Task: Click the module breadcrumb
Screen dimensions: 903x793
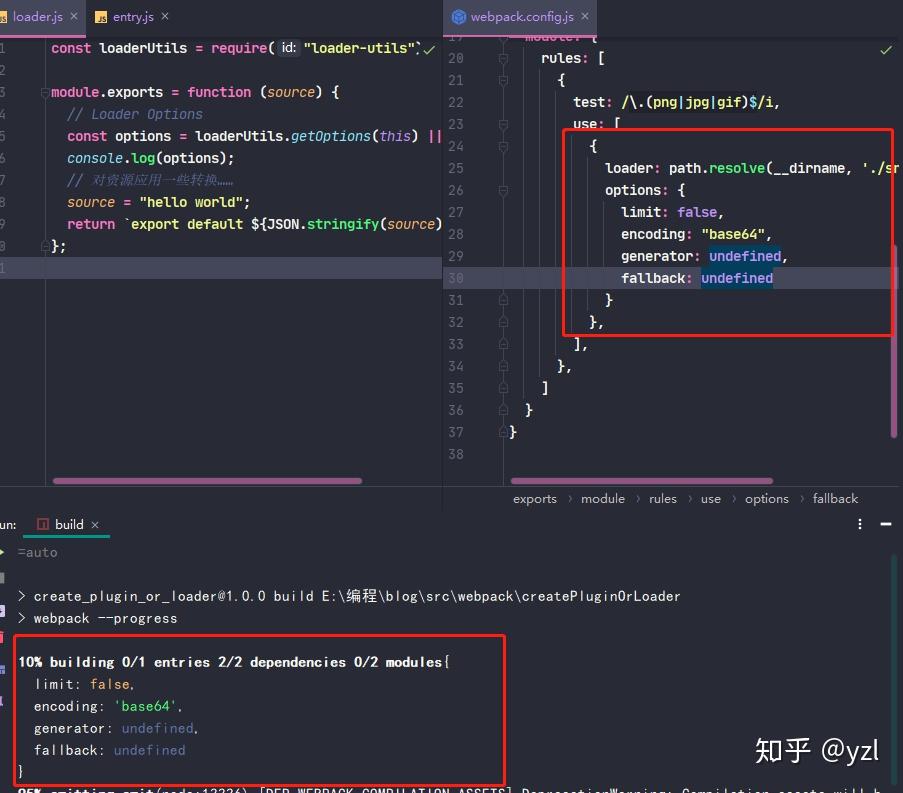Action: 602,499
